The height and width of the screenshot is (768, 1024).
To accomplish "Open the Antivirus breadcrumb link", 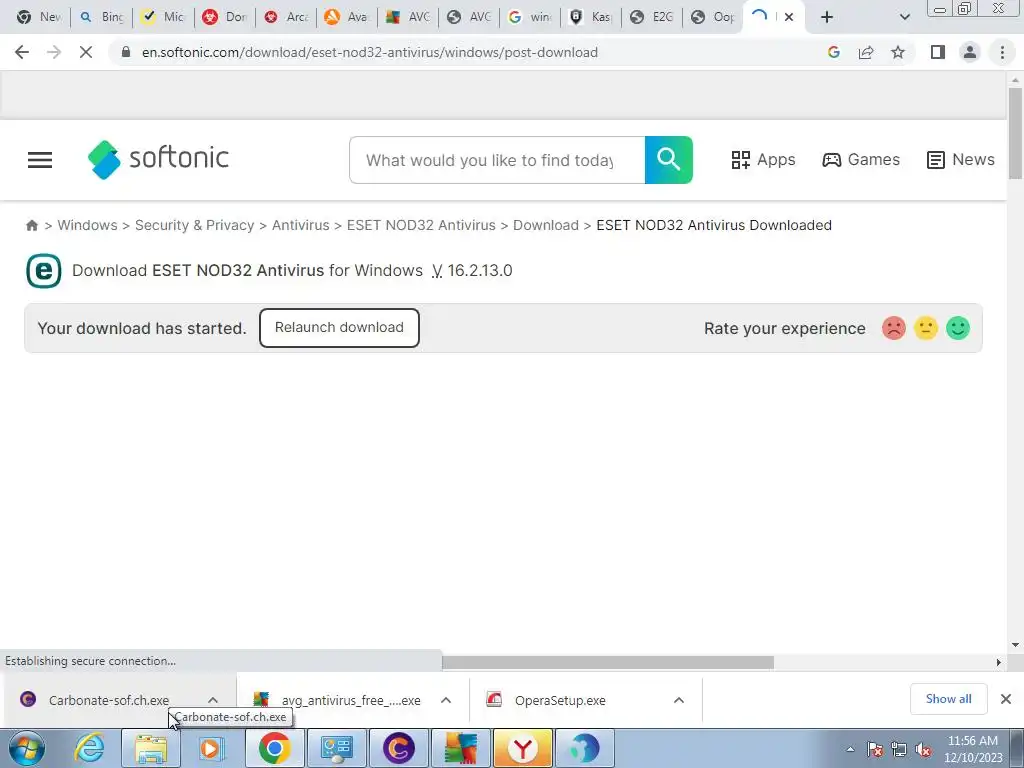I will pyautogui.click(x=300, y=225).
